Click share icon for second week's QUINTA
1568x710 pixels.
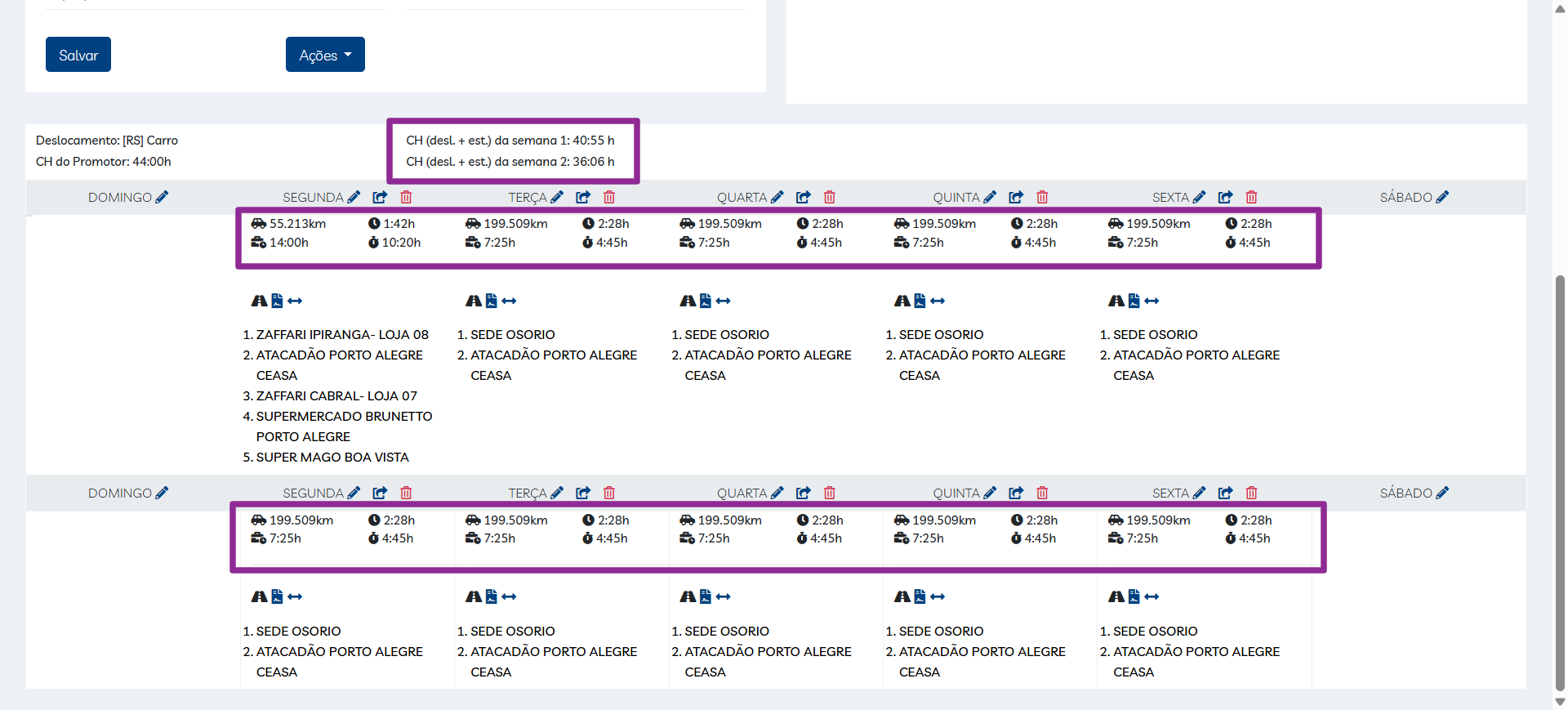tap(1016, 493)
